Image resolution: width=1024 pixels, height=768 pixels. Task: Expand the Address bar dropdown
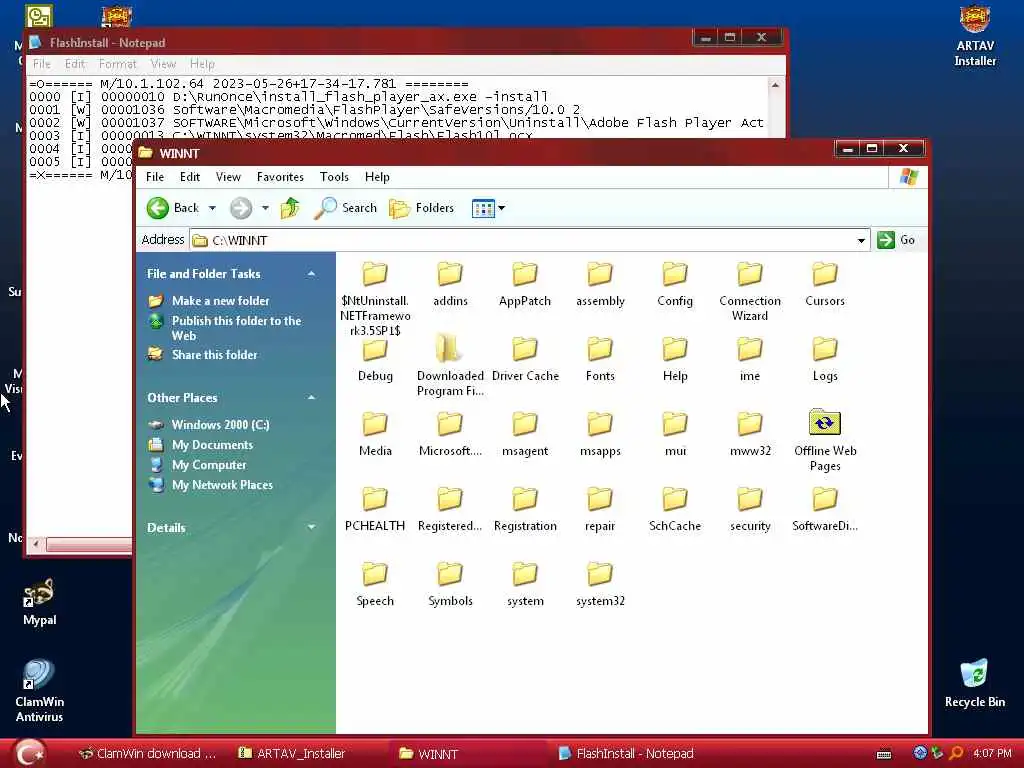861,240
